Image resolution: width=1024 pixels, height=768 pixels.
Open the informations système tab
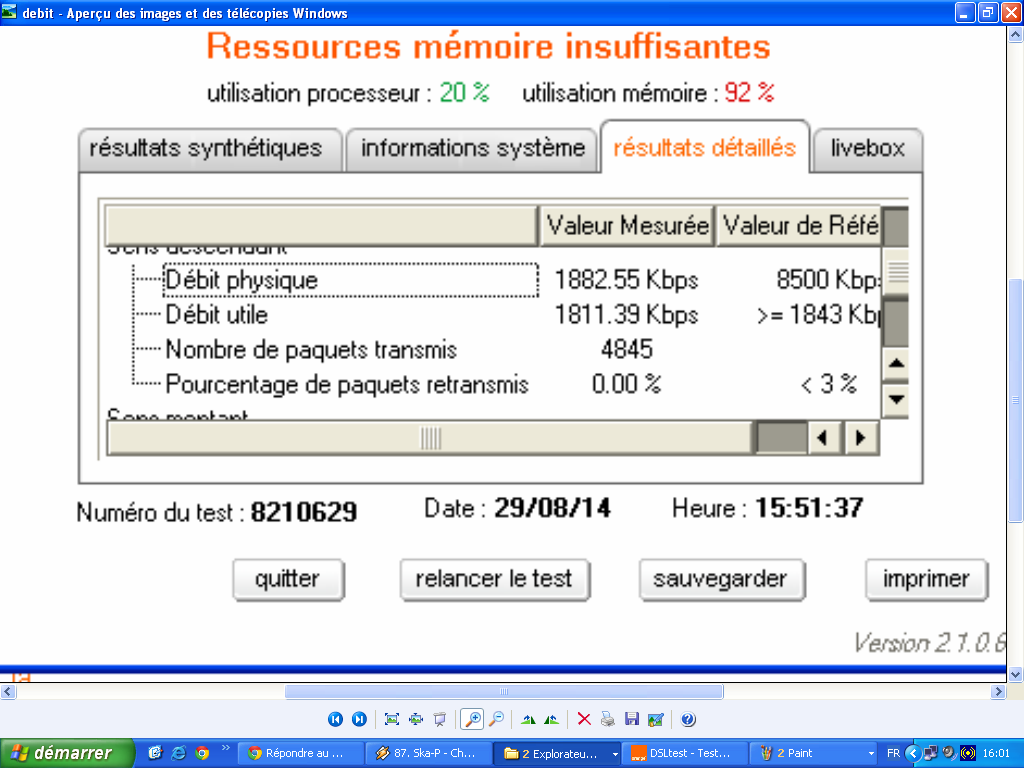472,149
